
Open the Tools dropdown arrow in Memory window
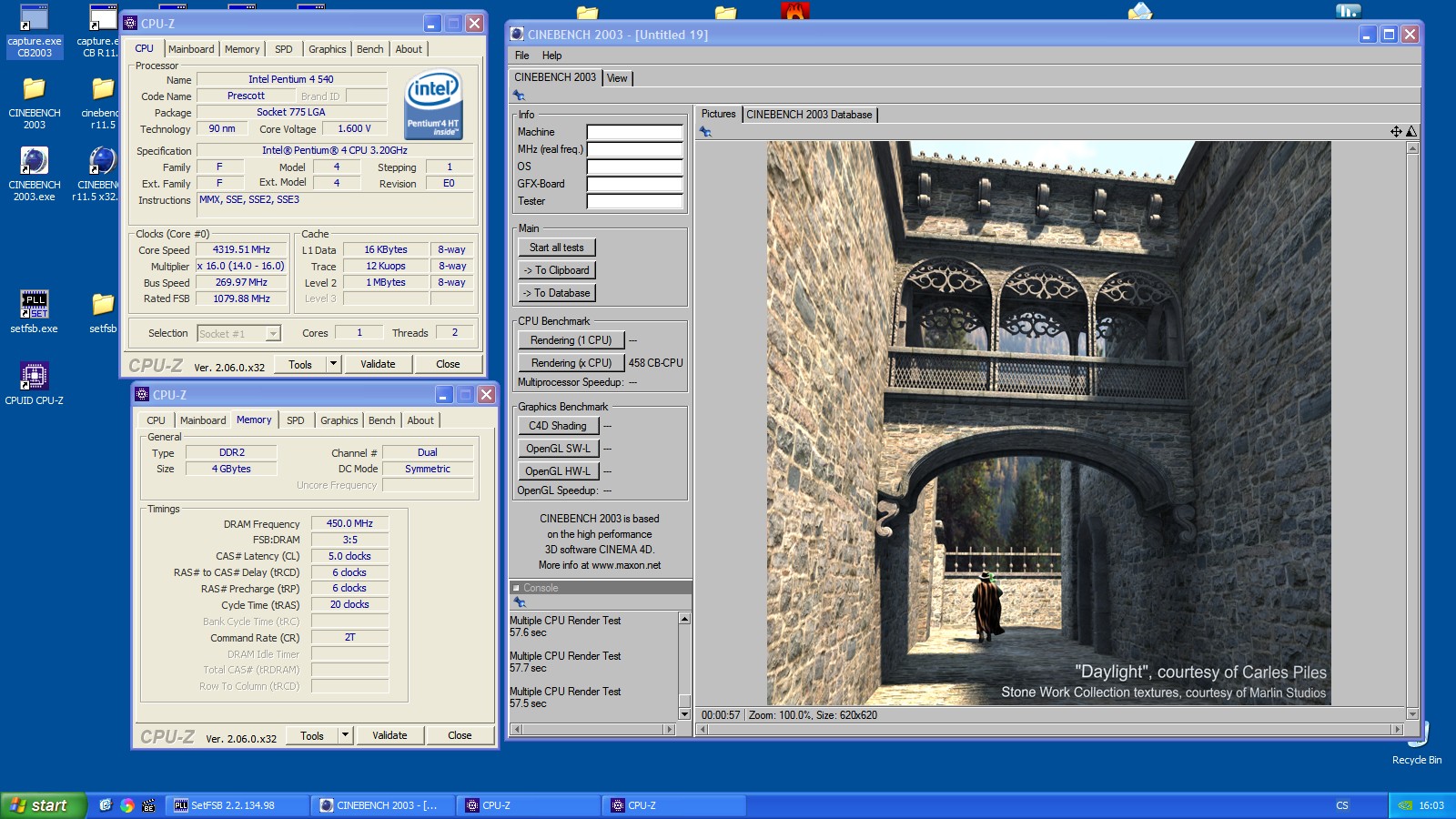(346, 735)
